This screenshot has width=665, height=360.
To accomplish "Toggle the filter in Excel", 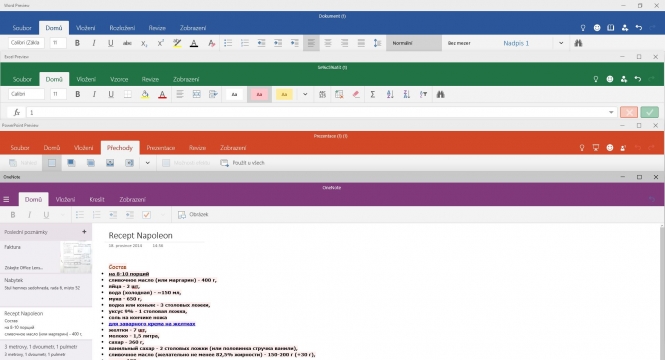I will [423, 95].
